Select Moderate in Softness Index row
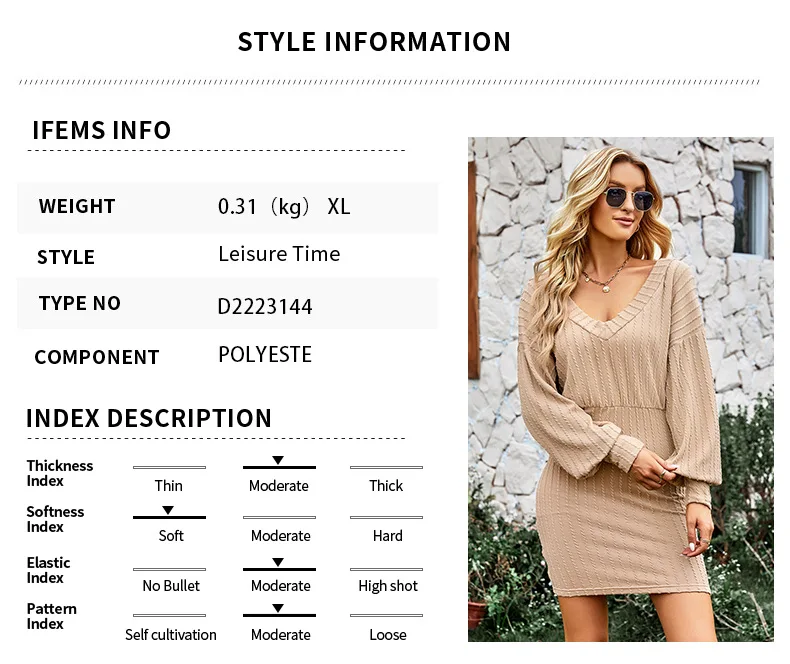 281,536
